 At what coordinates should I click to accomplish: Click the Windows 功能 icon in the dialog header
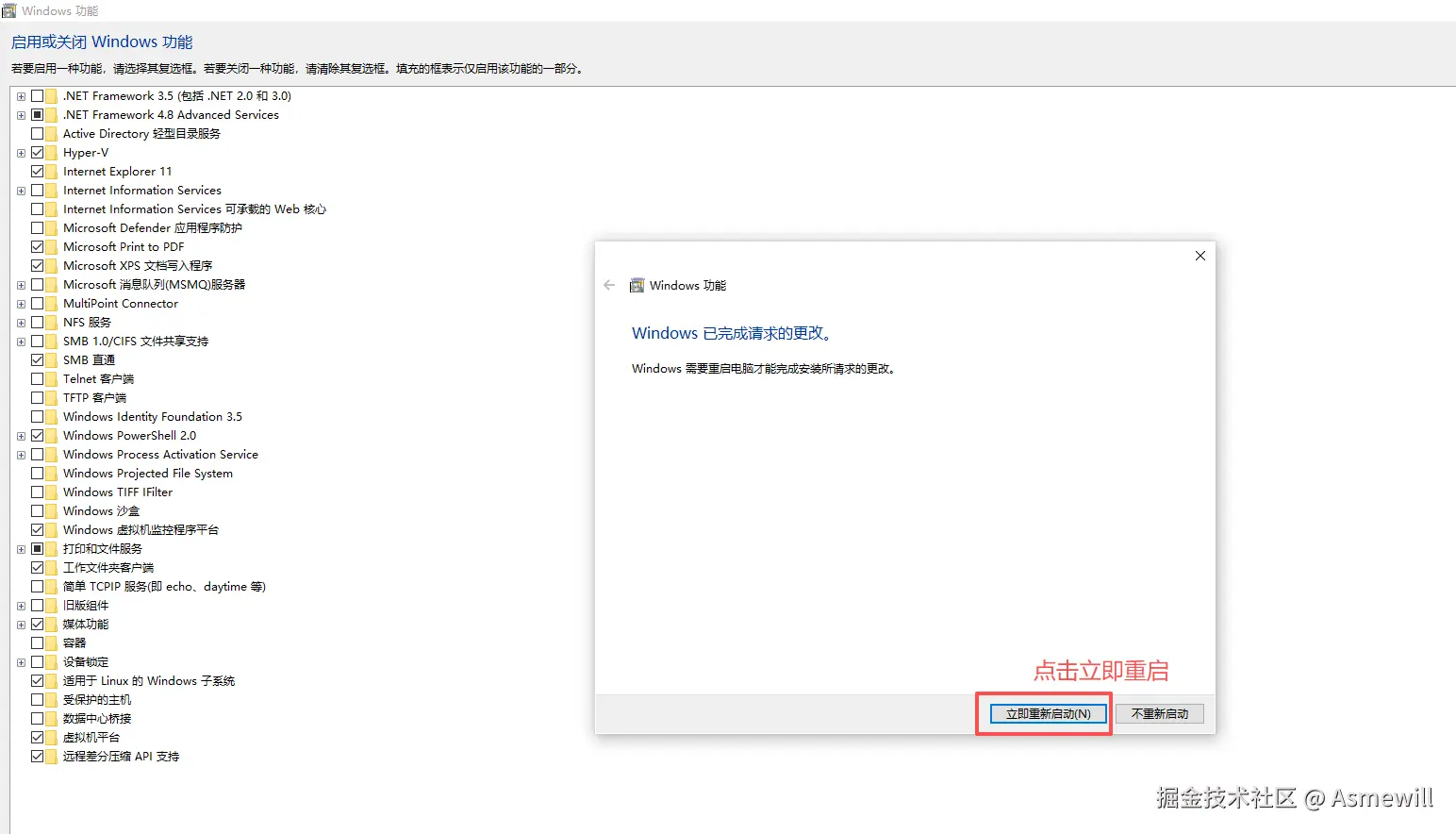click(637, 285)
